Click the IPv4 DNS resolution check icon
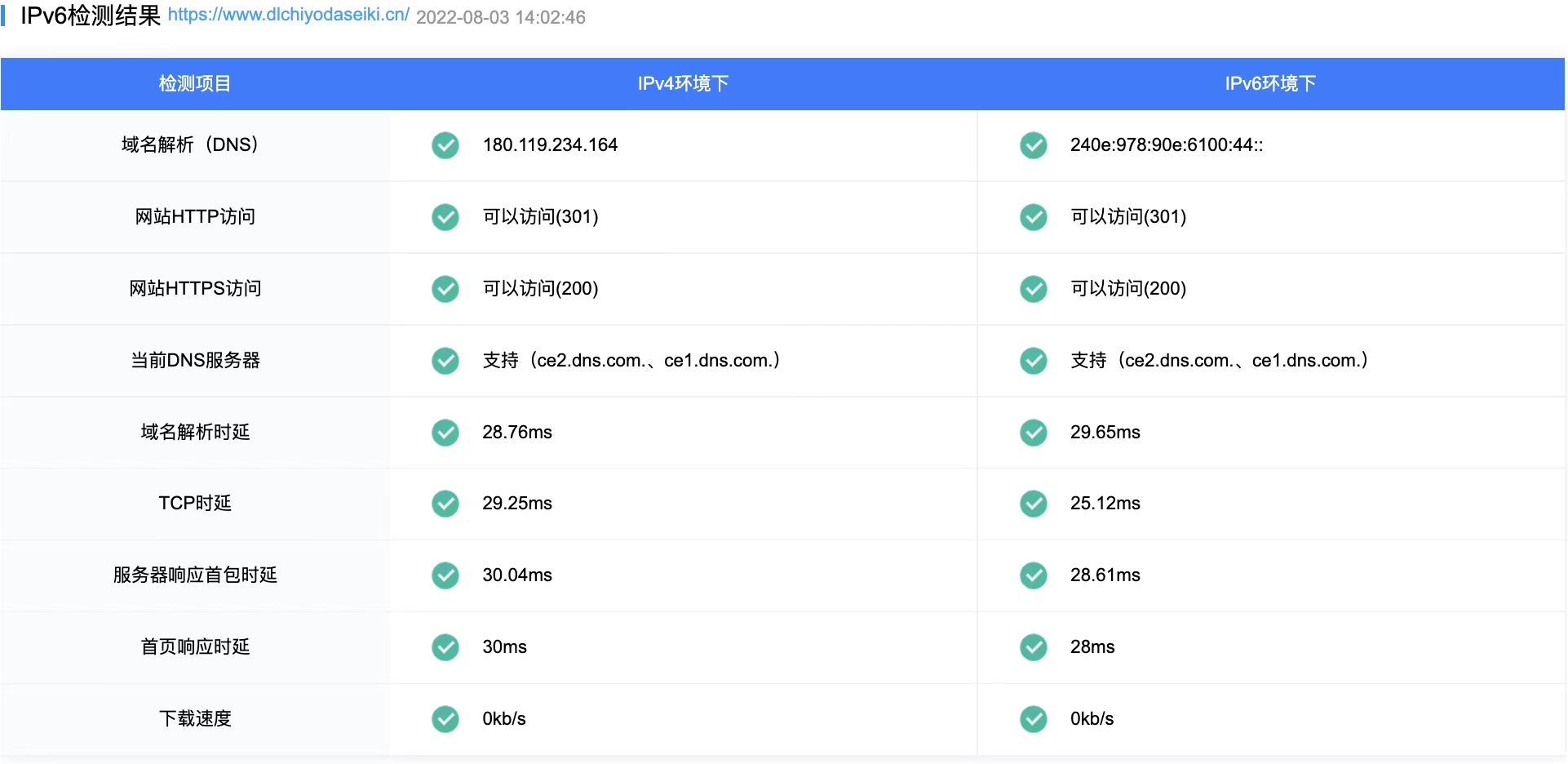The width and height of the screenshot is (1568, 764). (445, 145)
